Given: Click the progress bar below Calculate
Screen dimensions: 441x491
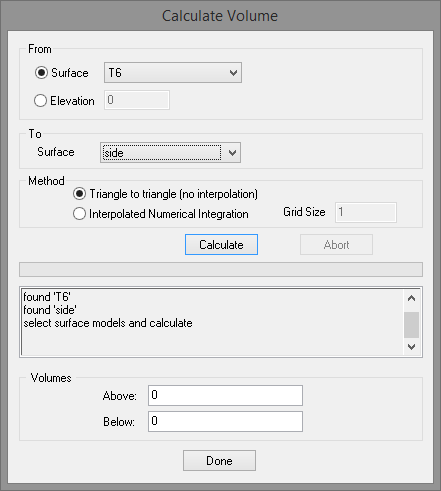Looking at the screenshot, I should tap(221, 269).
